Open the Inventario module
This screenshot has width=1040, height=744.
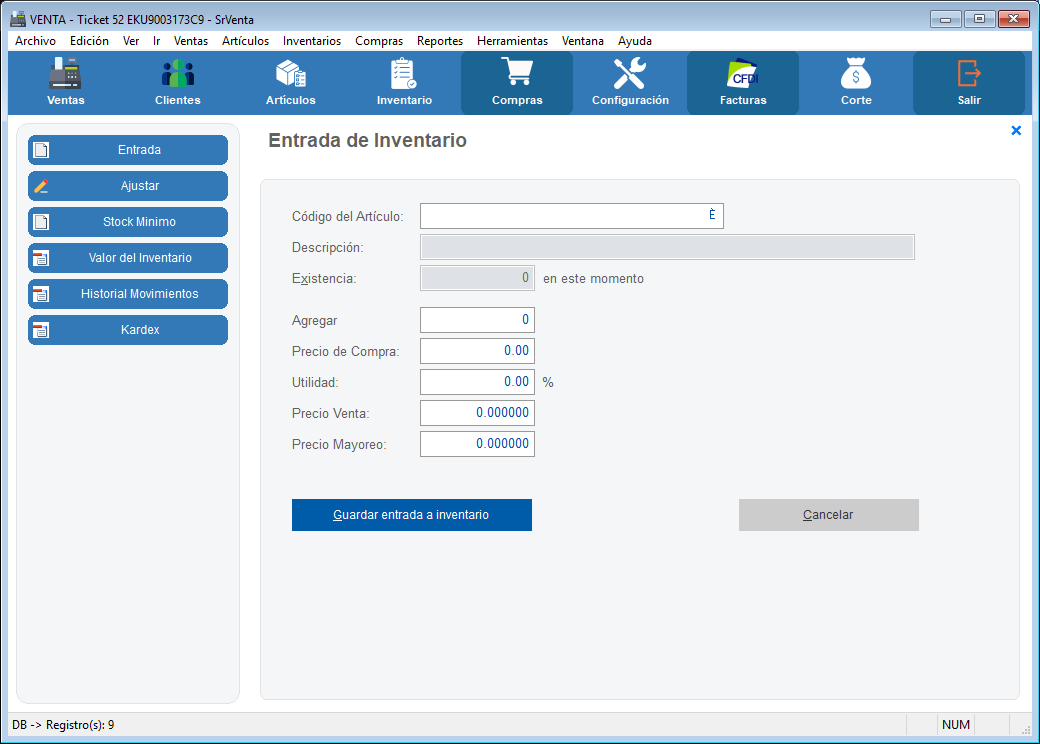[404, 82]
